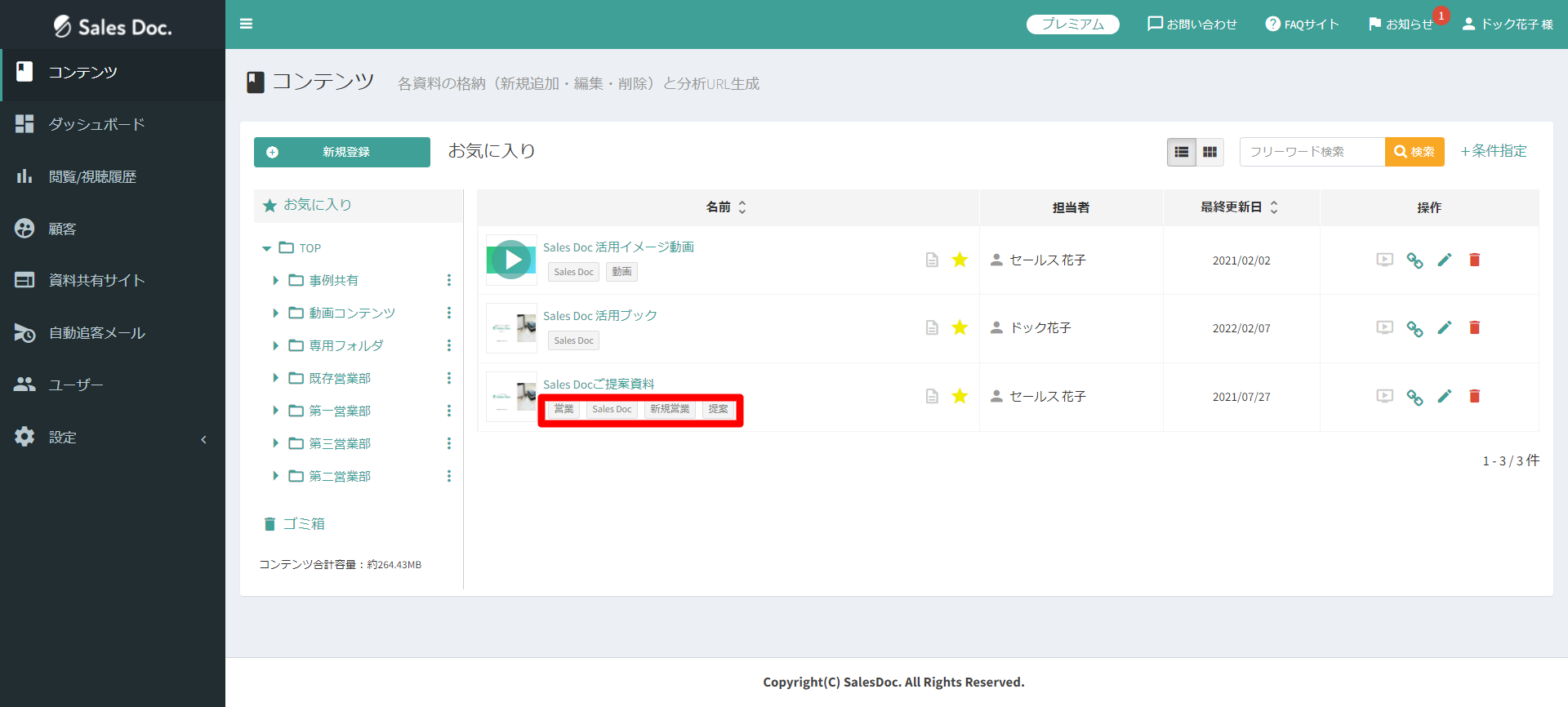Generate link for 活用イメージ動画
Screen dimensions: 1568x707
(1415, 260)
